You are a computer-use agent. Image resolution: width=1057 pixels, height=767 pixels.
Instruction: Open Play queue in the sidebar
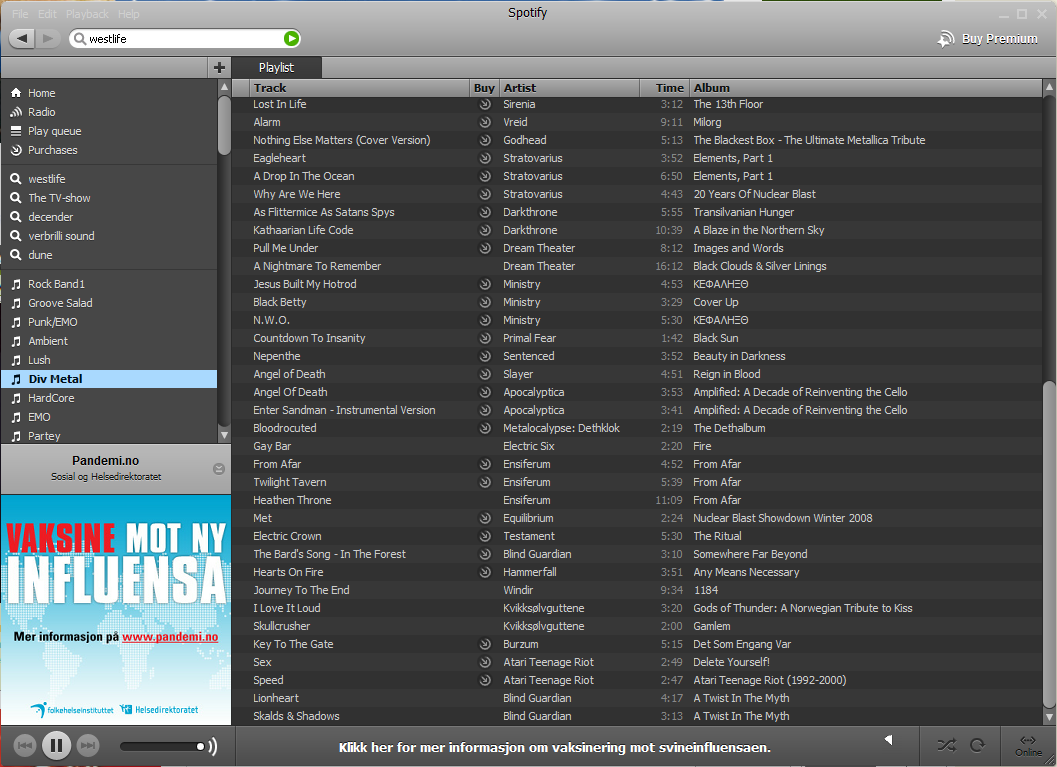click(x=54, y=131)
